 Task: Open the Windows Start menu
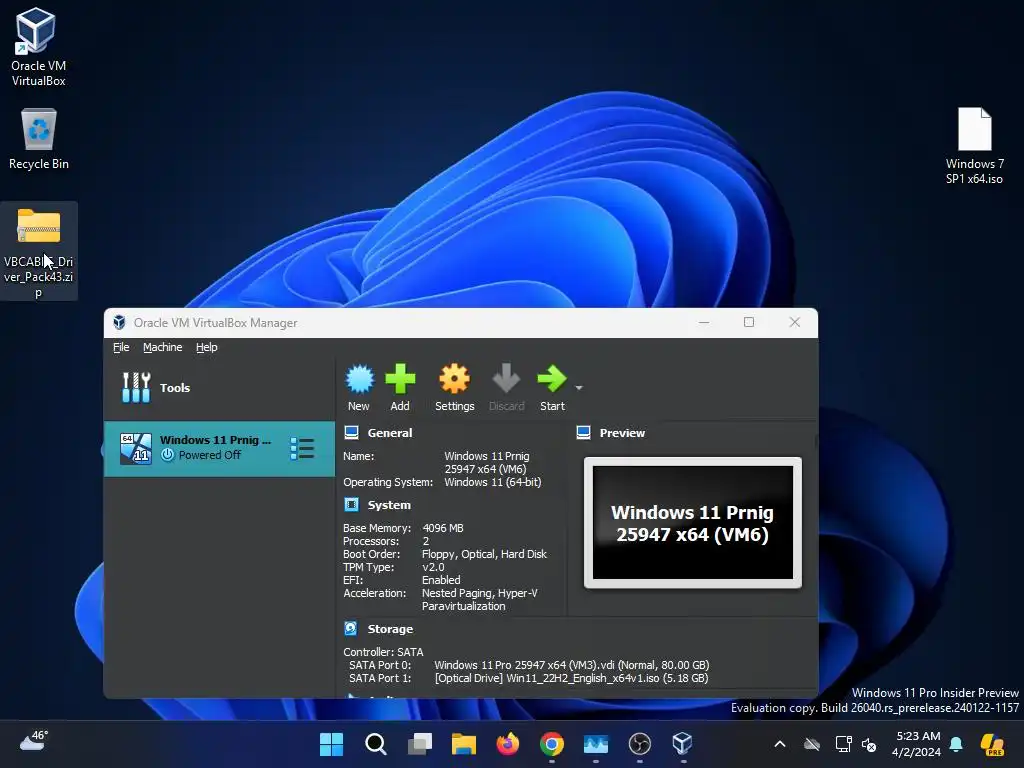point(332,744)
